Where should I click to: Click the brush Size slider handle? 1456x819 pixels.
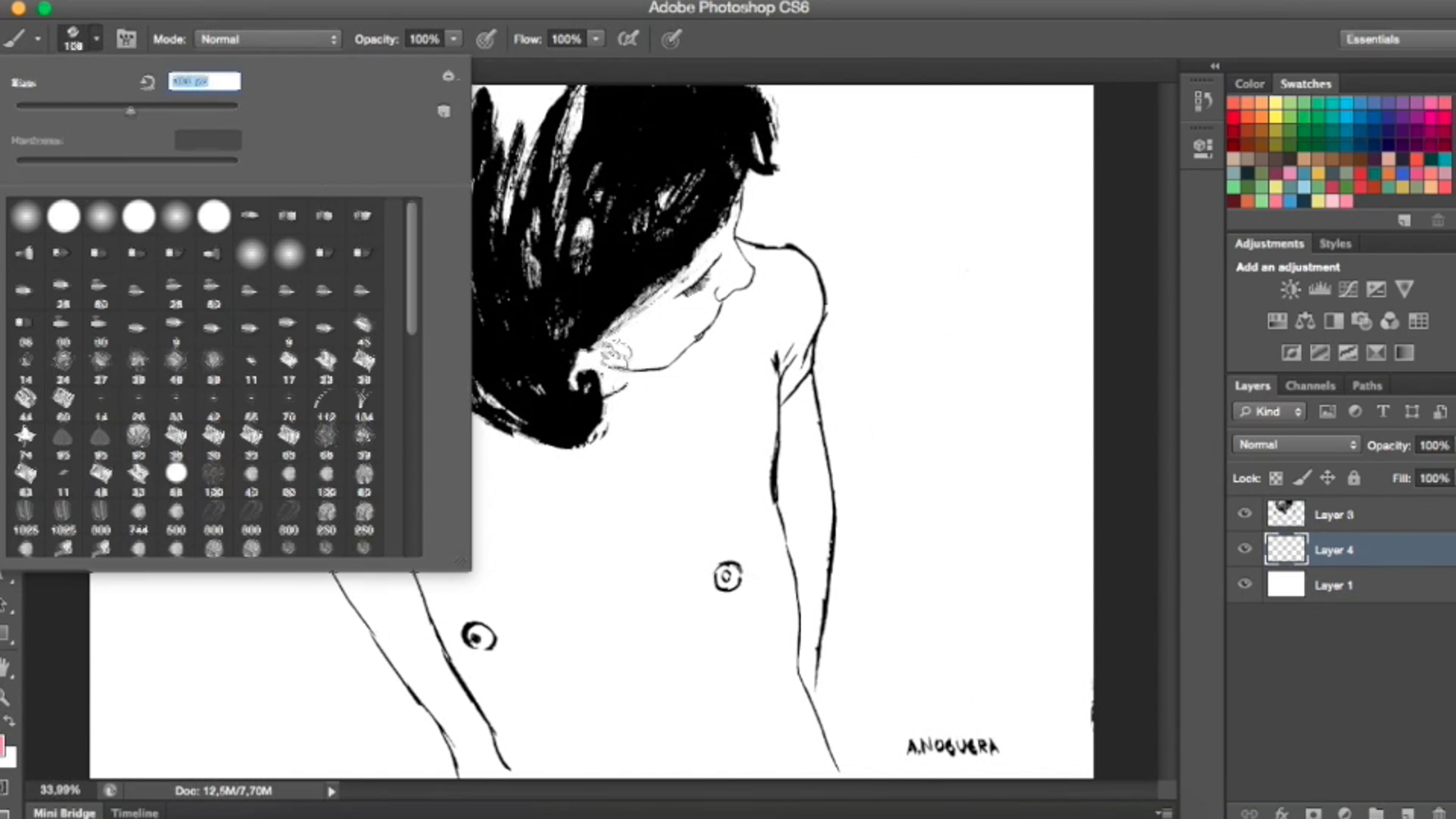pyautogui.click(x=130, y=110)
